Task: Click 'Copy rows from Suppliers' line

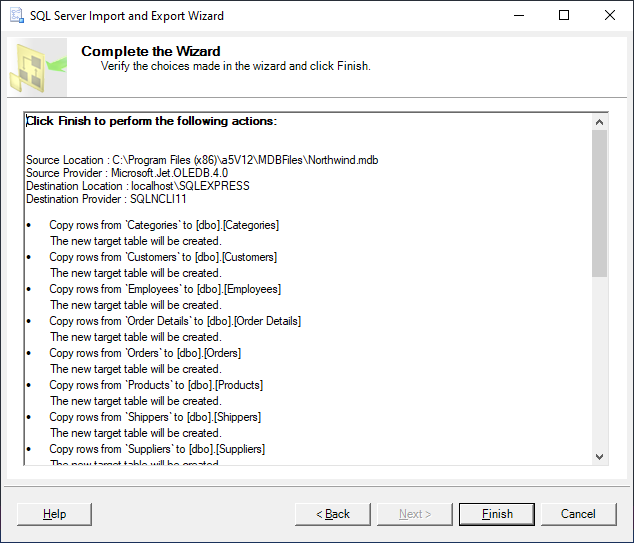Action: (x=157, y=449)
